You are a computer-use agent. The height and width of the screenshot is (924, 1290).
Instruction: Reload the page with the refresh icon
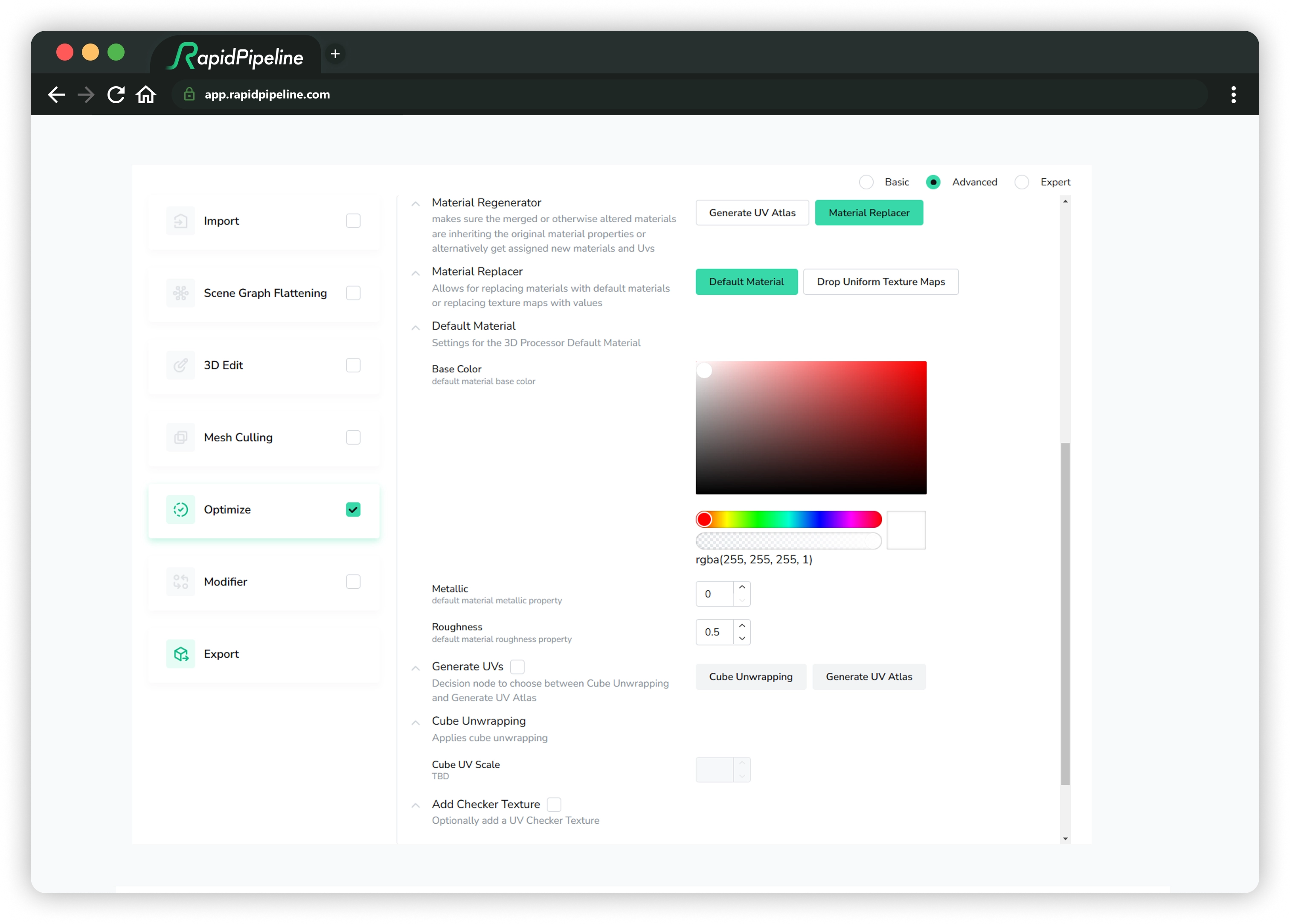(x=116, y=94)
